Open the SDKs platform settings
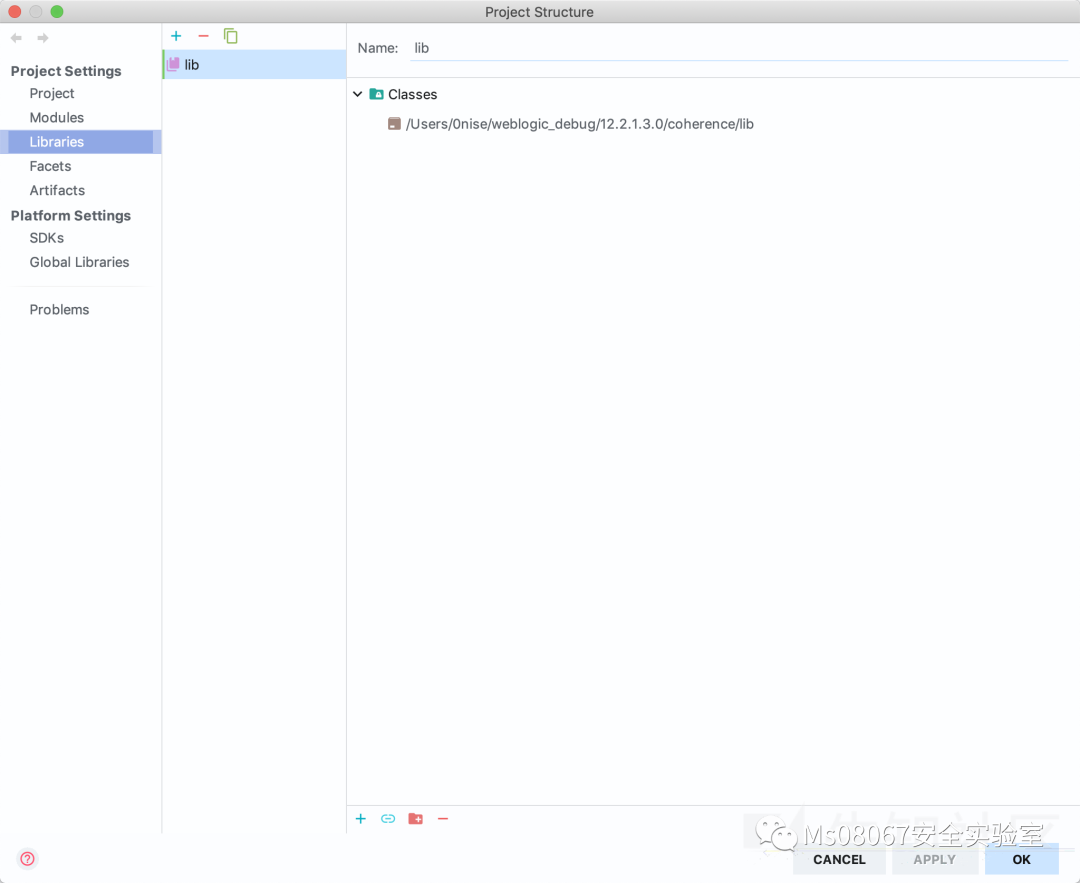 pyautogui.click(x=47, y=238)
